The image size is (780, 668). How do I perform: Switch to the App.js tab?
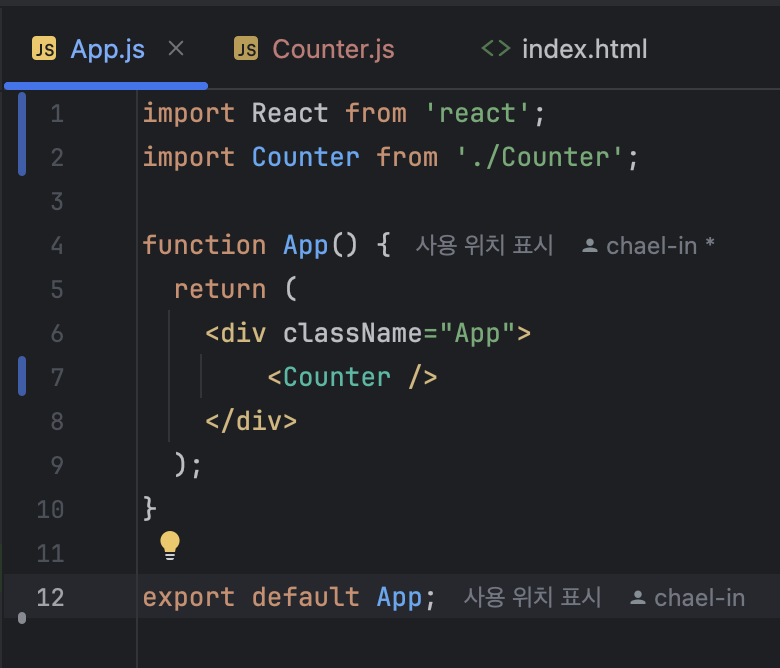[x=107, y=50]
